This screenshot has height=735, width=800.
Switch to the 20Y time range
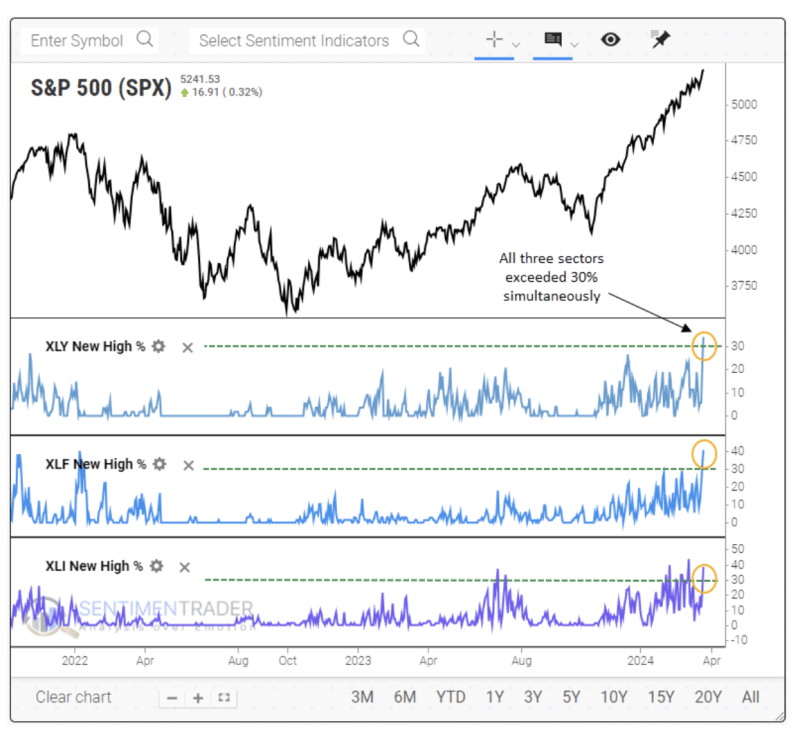tap(708, 697)
